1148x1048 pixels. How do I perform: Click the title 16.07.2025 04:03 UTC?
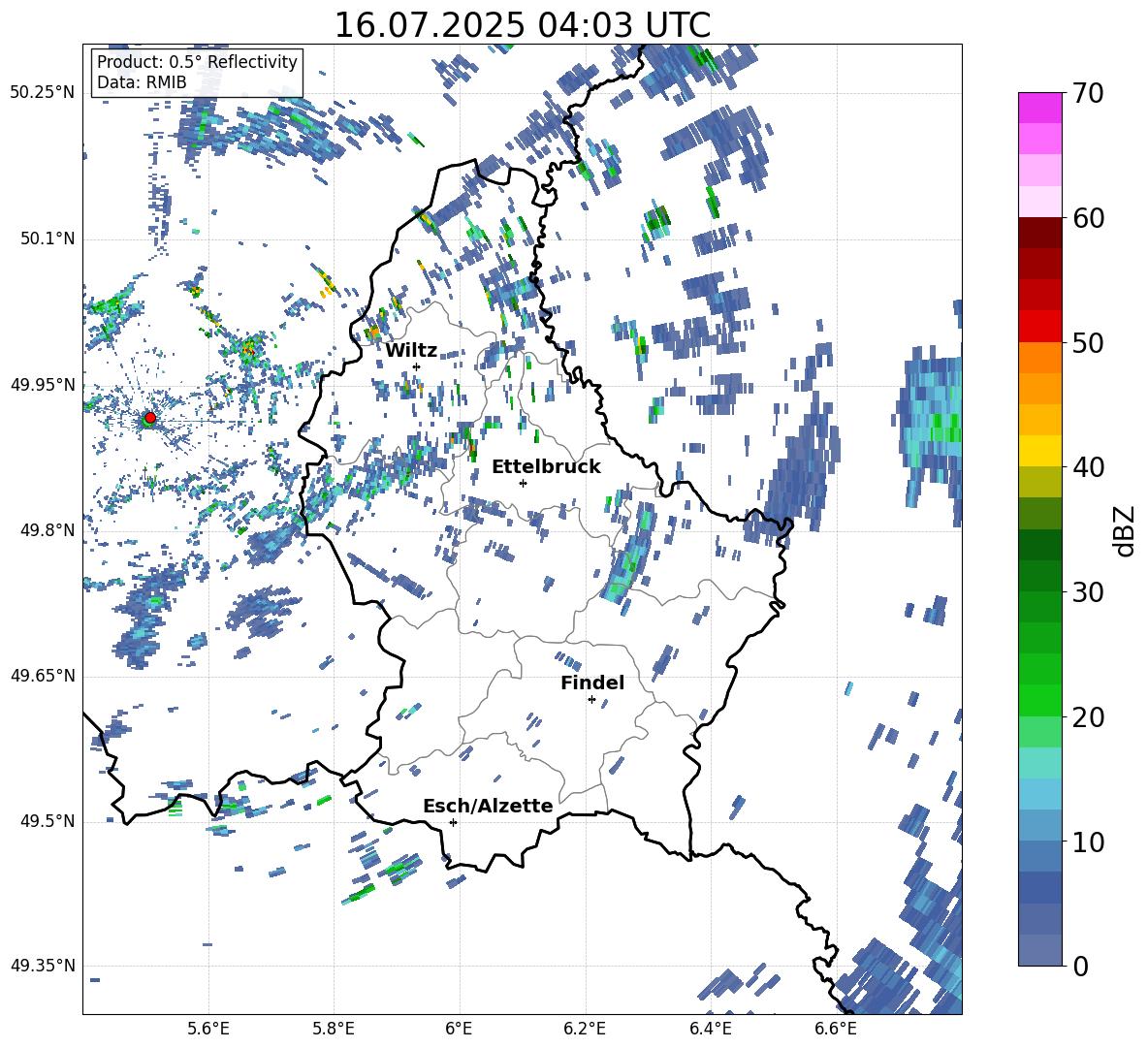pos(523,25)
